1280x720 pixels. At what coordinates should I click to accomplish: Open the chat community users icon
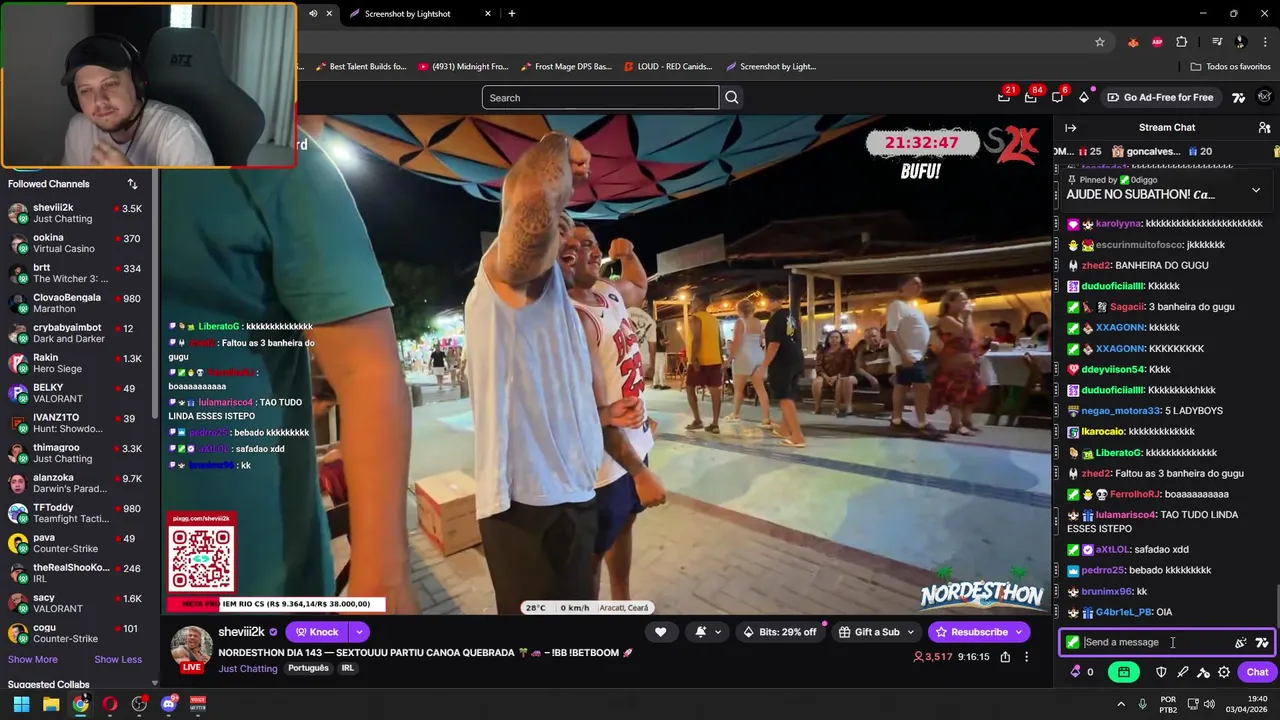[x=1264, y=127]
